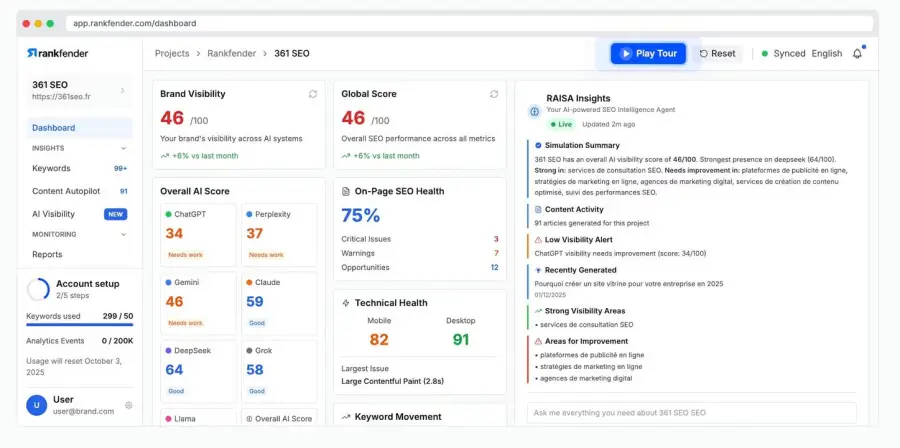Click the Large Contentful Paint (2.8s) text
Image resolution: width=900 pixels, height=448 pixels.
pos(393,381)
